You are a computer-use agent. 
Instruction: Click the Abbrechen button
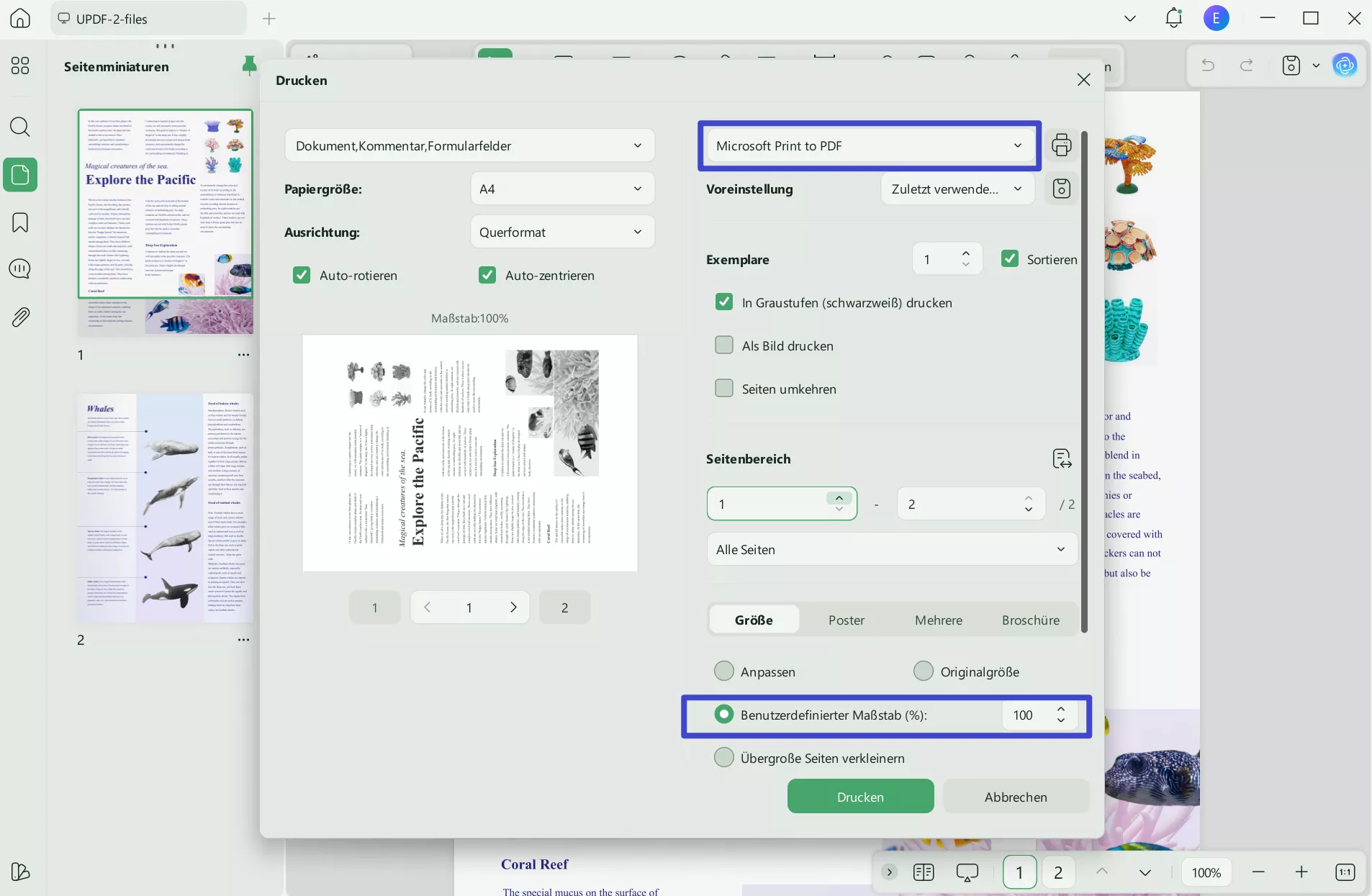point(1016,797)
